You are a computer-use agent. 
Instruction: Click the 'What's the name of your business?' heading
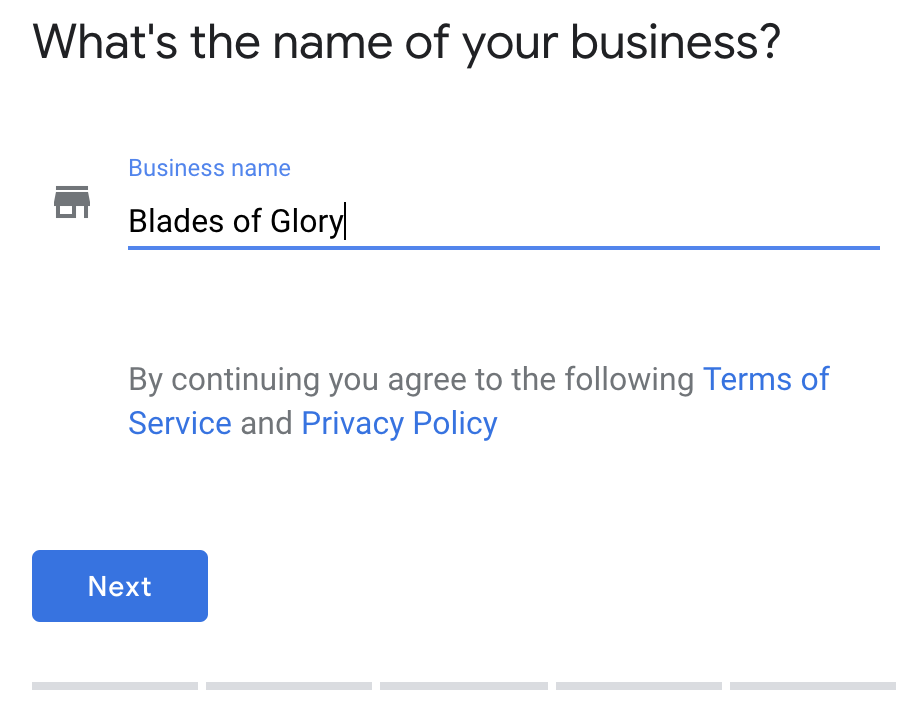(407, 43)
